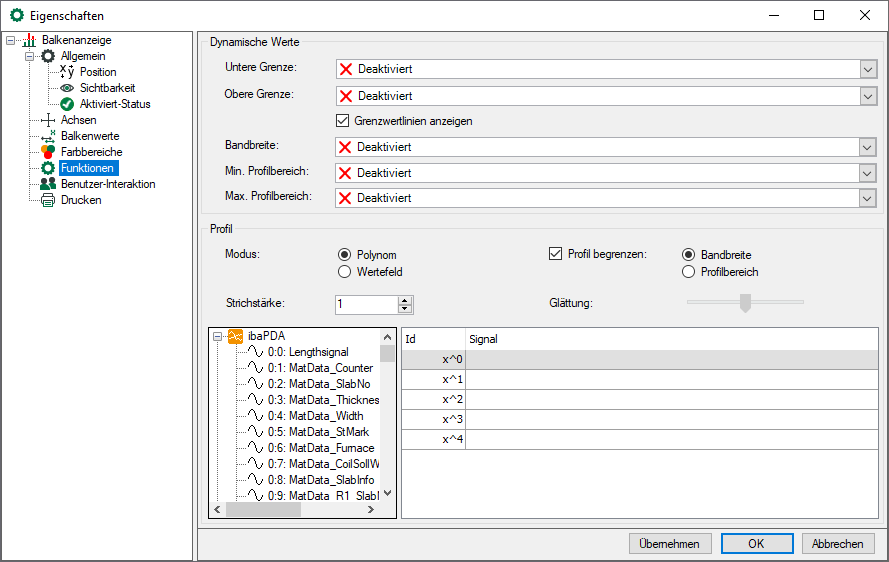Click the green Aktiviert-Status checkmark icon
The height and width of the screenshot is (562, 889).
pyautogui.click(x=67, y=104)
